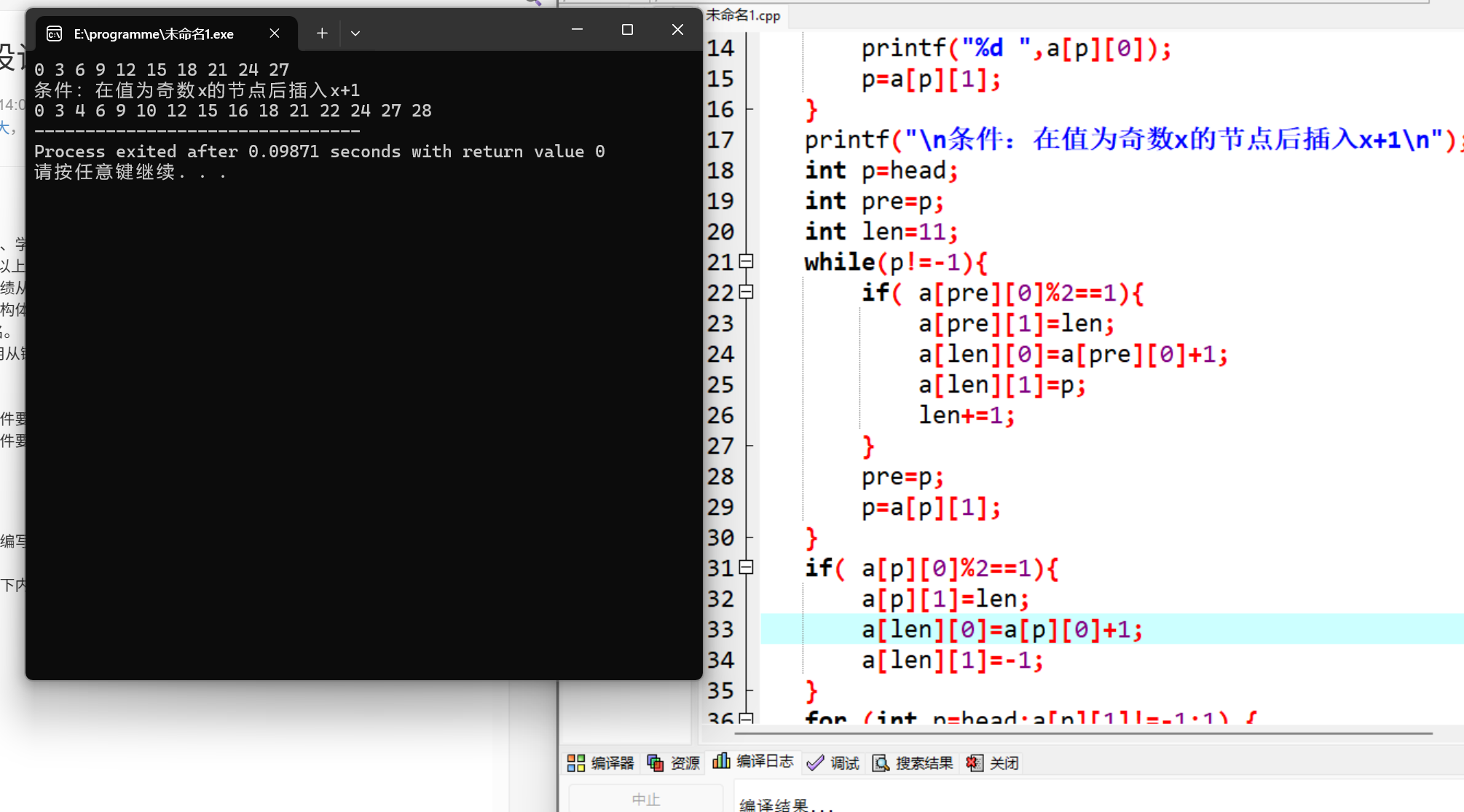Open the terminal profile dropdown arrow
The height and width of the screenshot is (812, 1464).
[355, 33]
